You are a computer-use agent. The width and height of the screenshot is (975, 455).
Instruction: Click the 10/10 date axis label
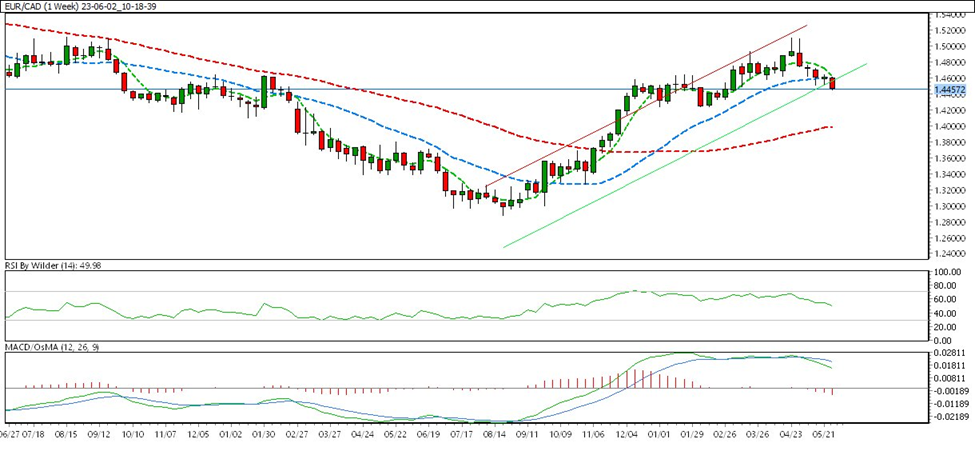click(132, 433)
